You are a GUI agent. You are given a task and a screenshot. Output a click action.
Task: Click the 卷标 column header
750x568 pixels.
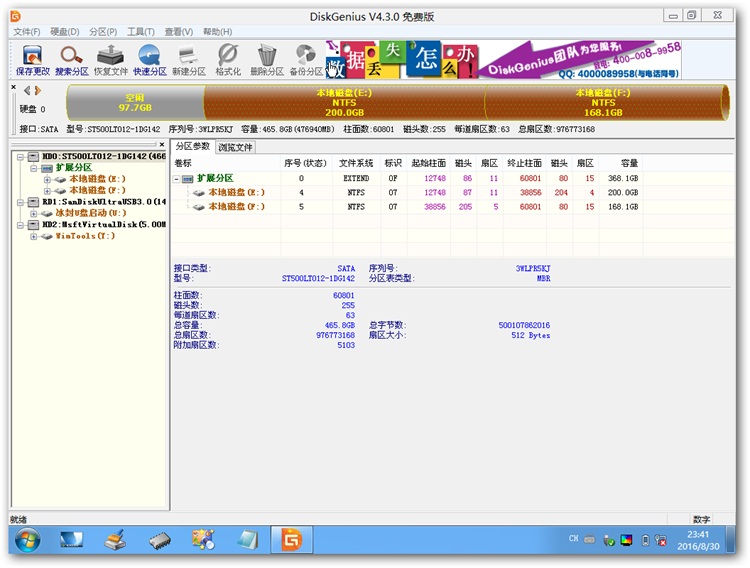pyautogui.click(x=226, y=163)
